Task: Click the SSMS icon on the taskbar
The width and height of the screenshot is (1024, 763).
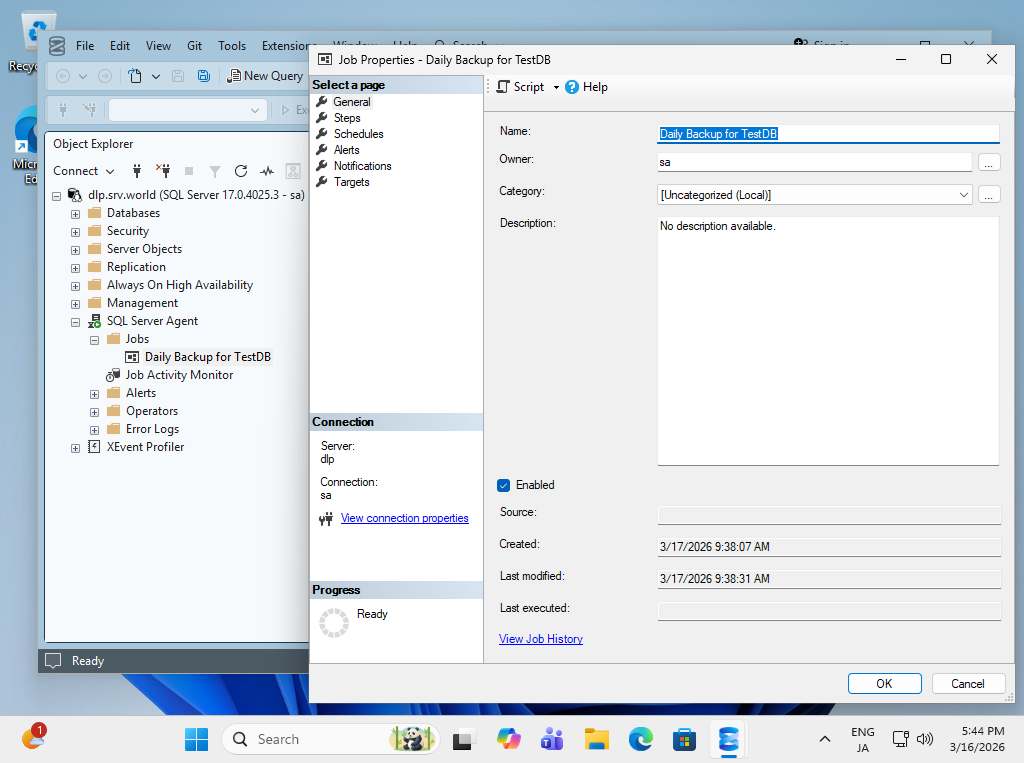Action: (728, 739)
